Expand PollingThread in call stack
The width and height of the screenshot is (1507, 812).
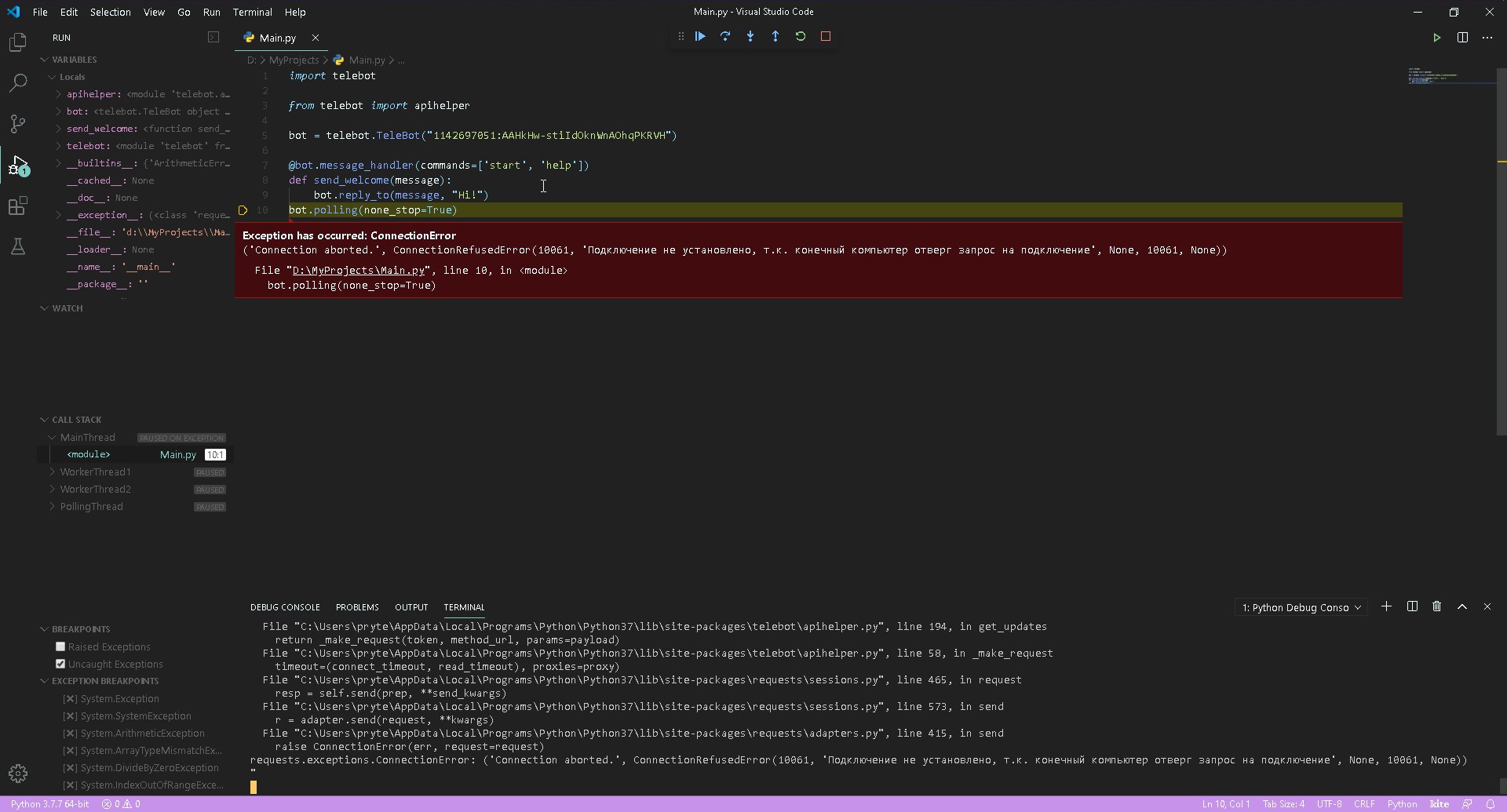coord(52,507)
